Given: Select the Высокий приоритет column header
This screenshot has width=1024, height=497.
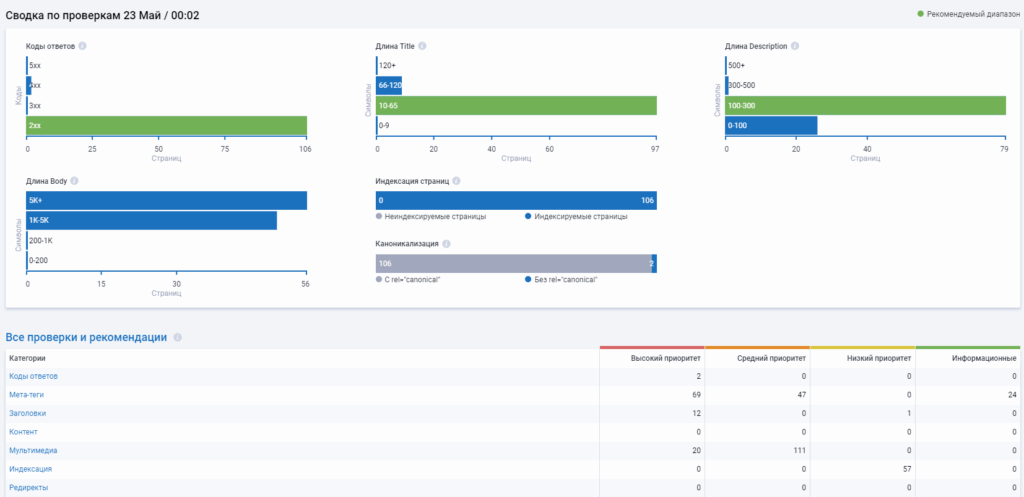Looking at the screenshot, I should point(666,358).
